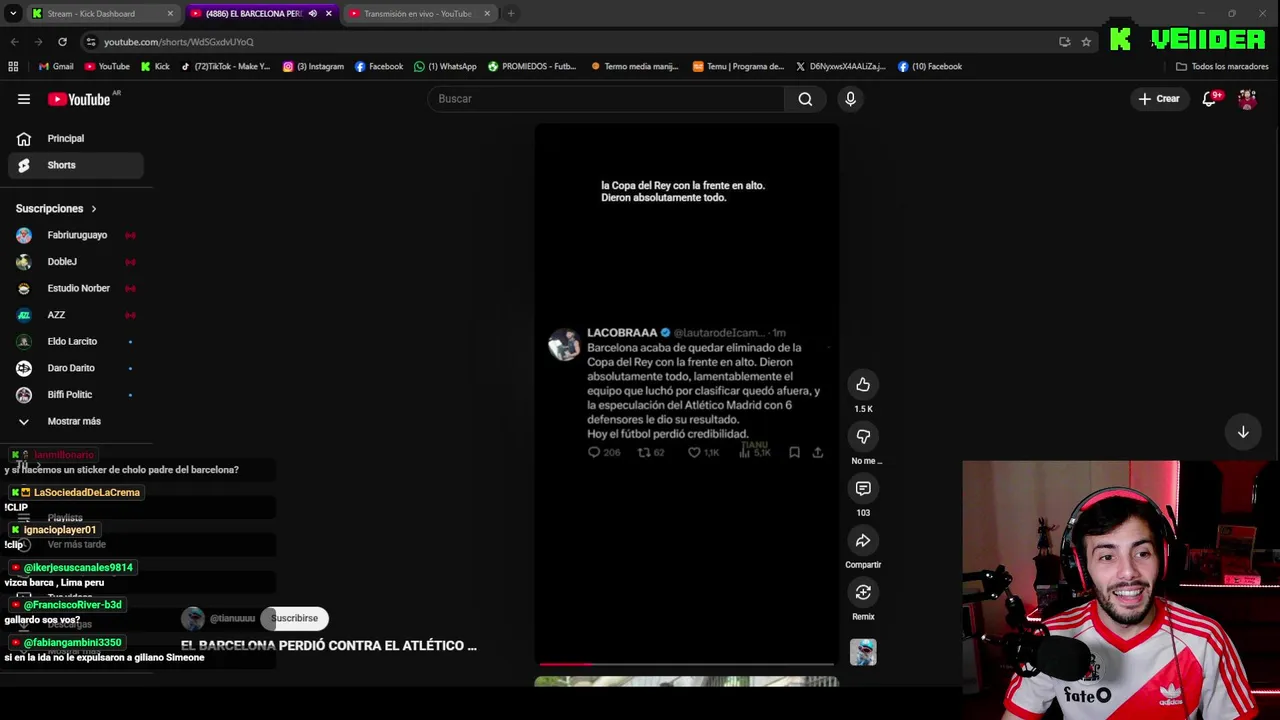1280x720 pixels.
Task: Click the Crear button
Action: point(1158,99)
